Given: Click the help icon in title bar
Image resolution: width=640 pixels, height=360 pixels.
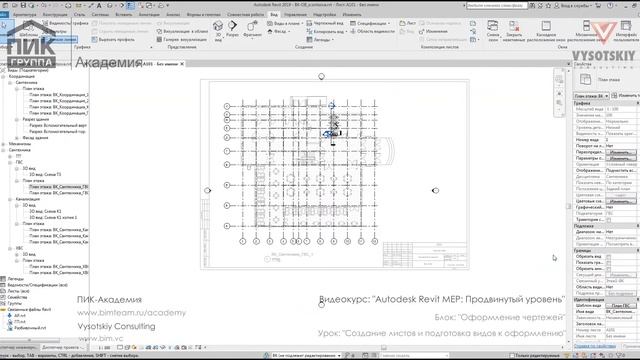Looking at the screenshot, I should (610, 6).
